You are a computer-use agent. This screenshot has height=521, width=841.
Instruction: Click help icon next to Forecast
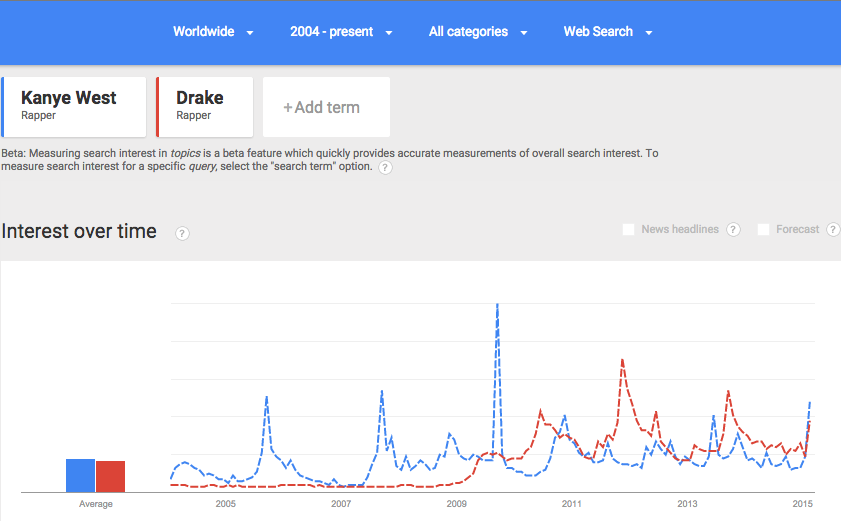point(833,230)
